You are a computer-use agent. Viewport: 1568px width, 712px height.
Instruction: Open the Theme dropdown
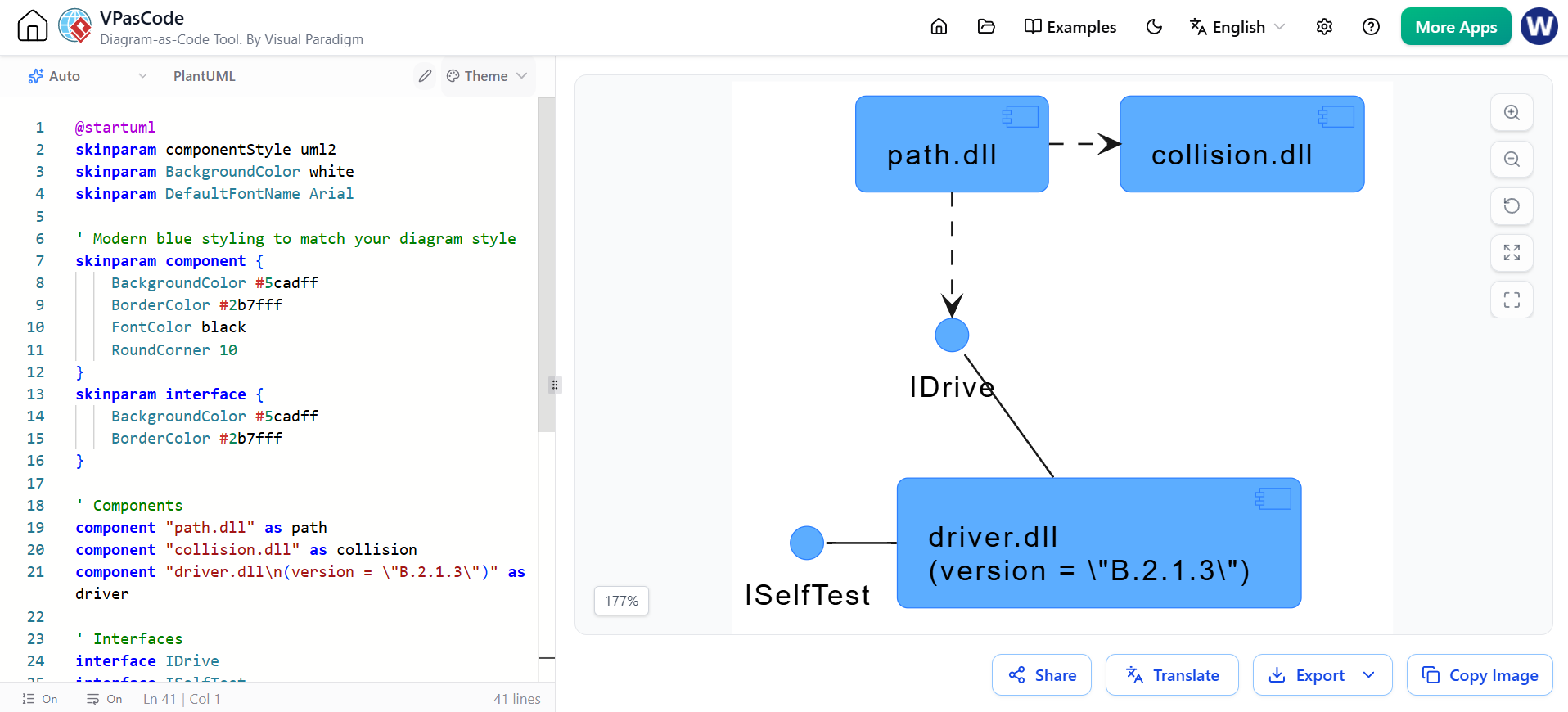click(487, 76)
